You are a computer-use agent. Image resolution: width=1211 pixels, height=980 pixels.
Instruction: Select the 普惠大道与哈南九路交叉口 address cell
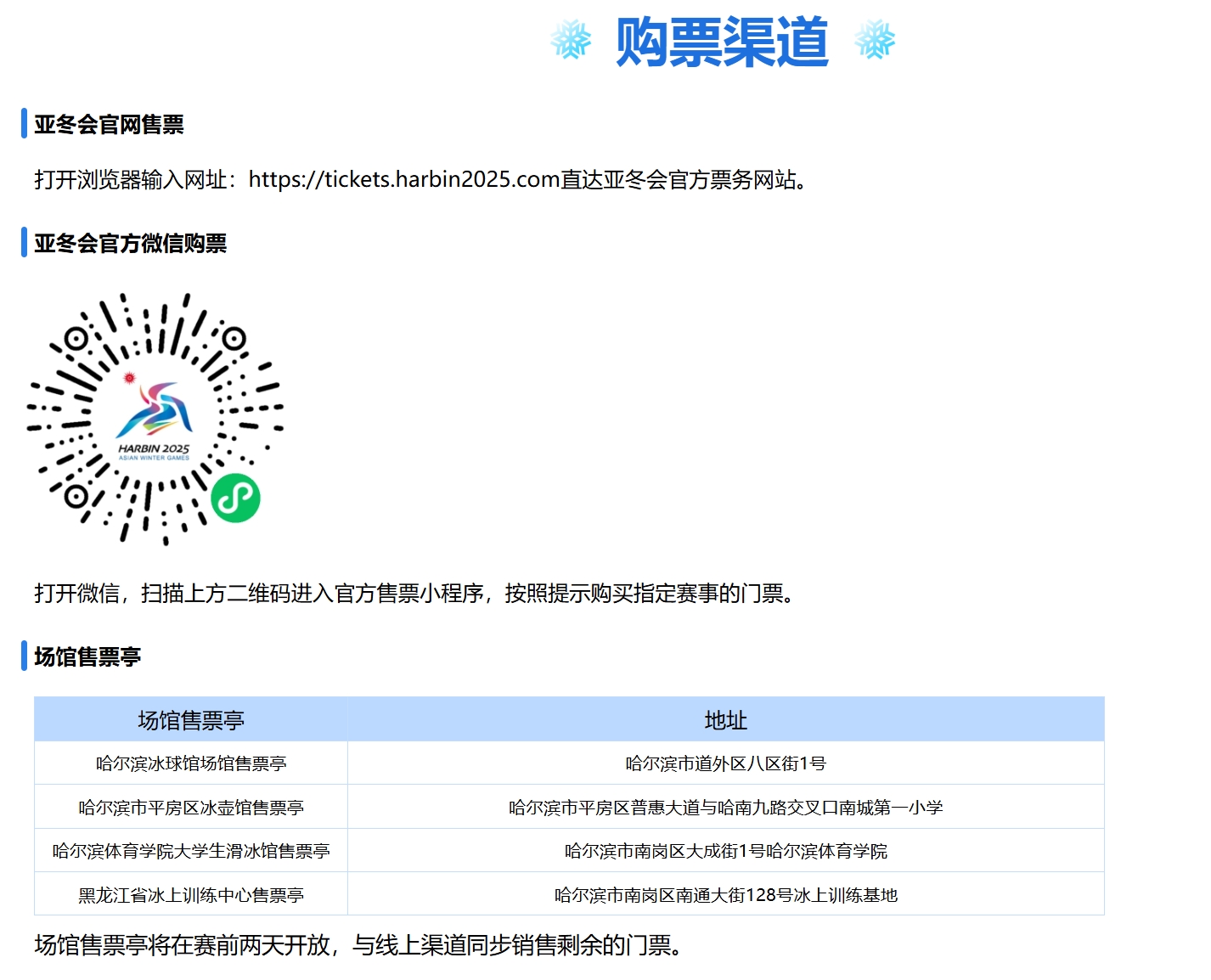pos(726,807)
